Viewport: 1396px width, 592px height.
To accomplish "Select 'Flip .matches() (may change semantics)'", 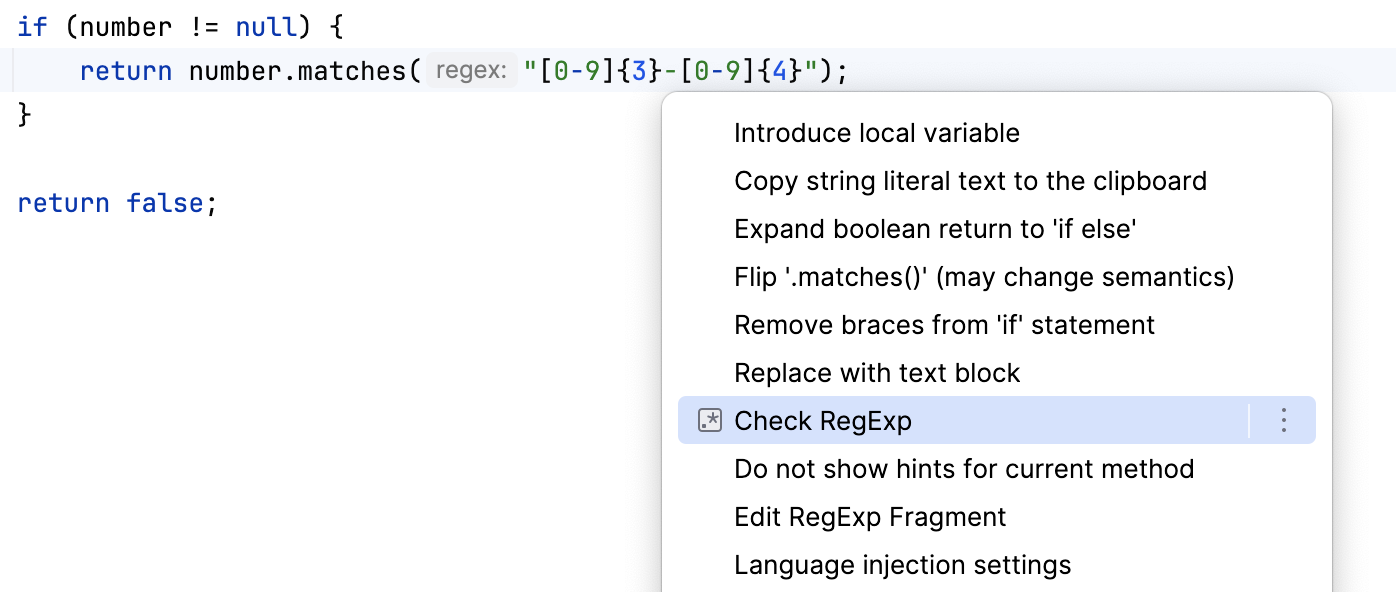I will click(x=984, y=276).
